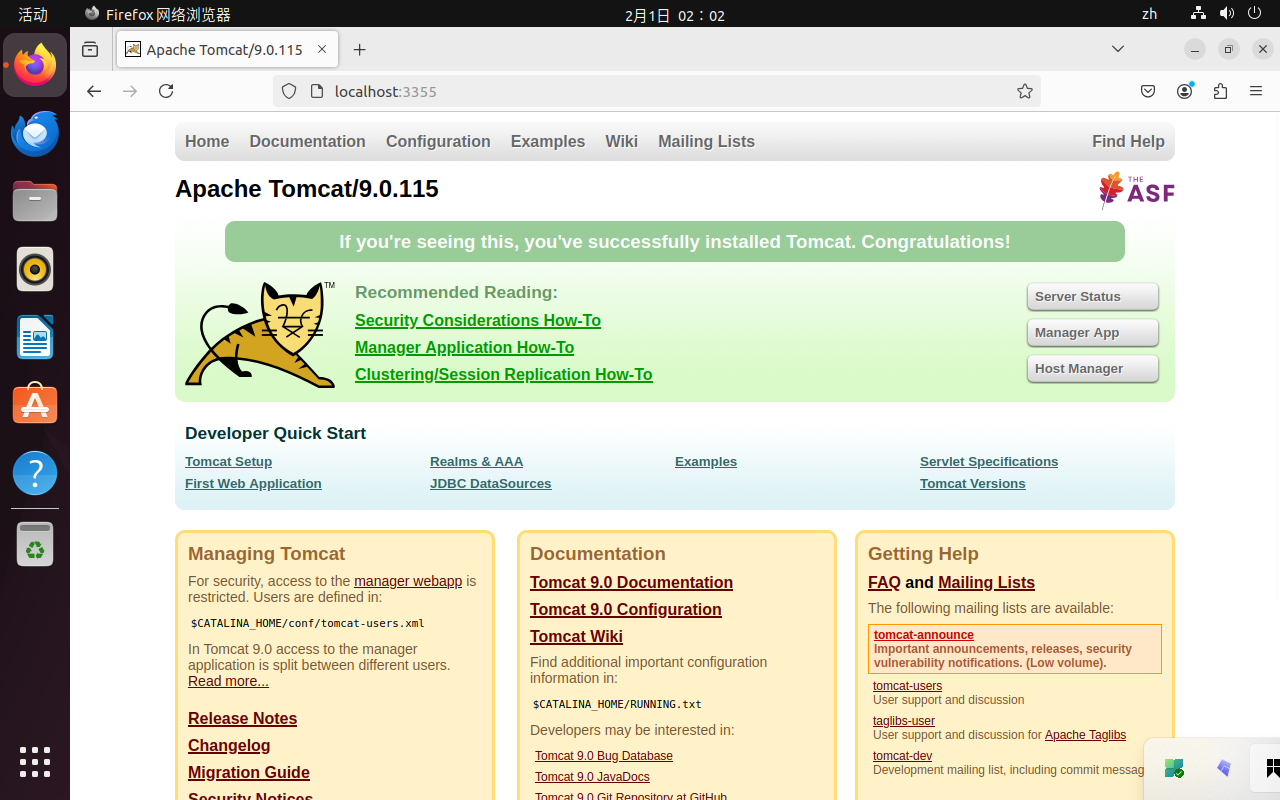This screenshot has height=800, width=1280.
Task: Open the JDBC DataSources link
Action: pos(490,484)
